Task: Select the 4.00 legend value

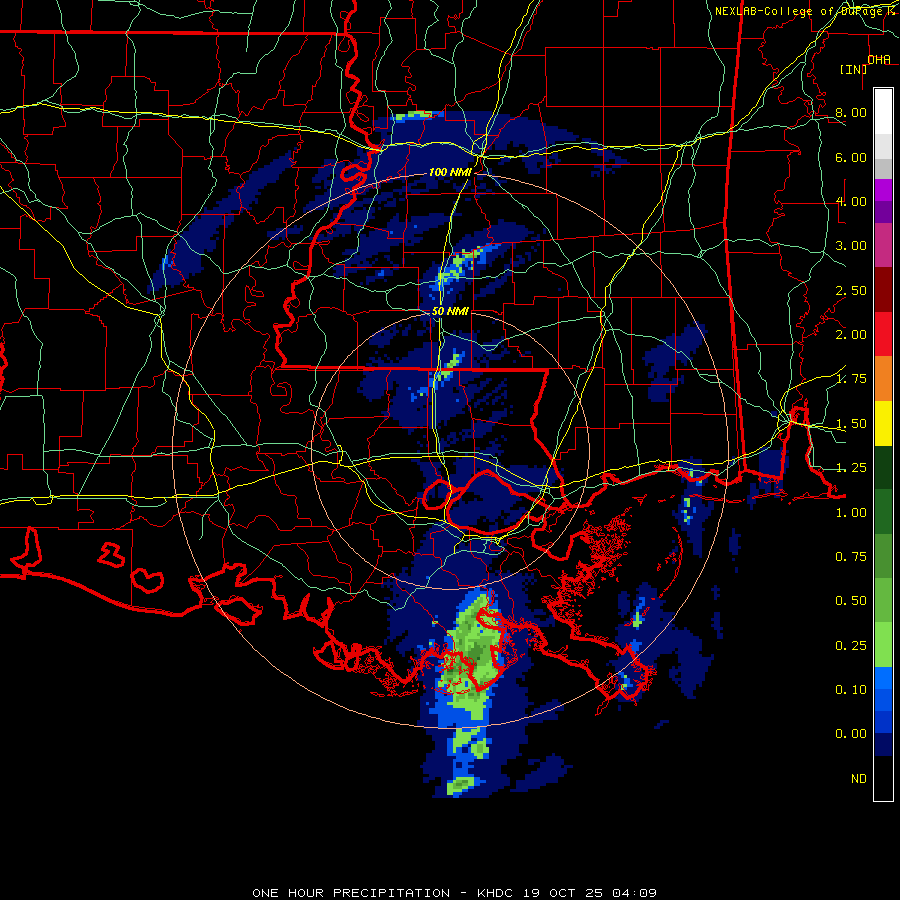Action: coord(851,201)
